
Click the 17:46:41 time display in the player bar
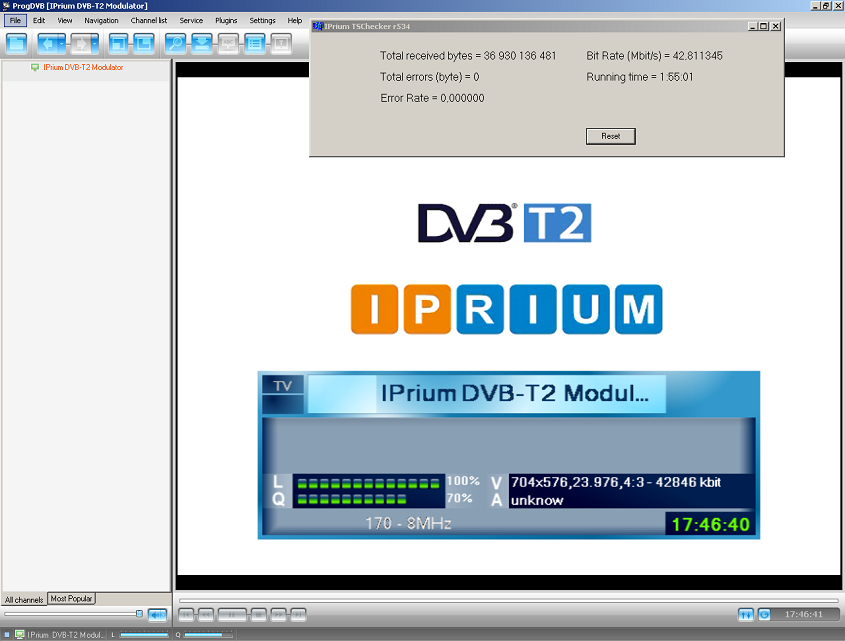coord(804,615)
